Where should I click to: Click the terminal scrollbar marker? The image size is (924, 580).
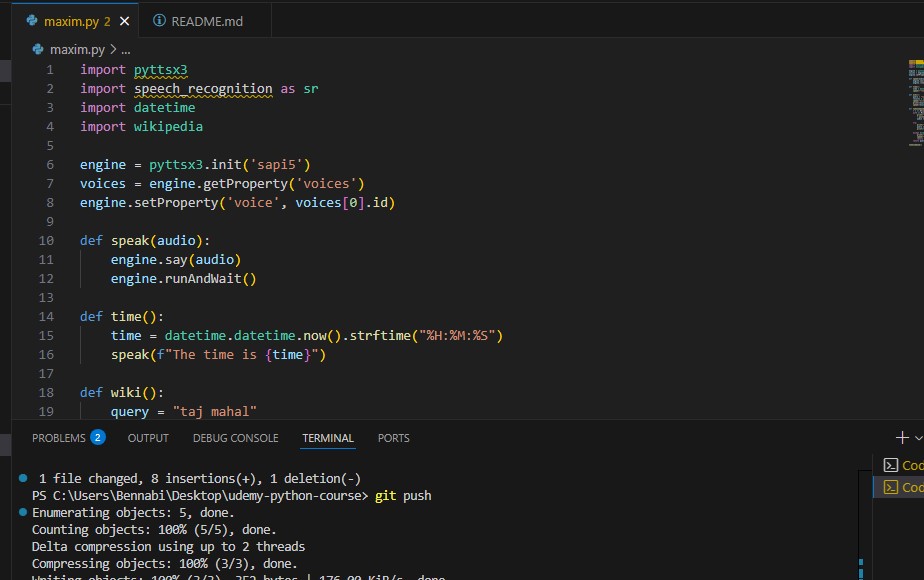[x=861, y=568]
